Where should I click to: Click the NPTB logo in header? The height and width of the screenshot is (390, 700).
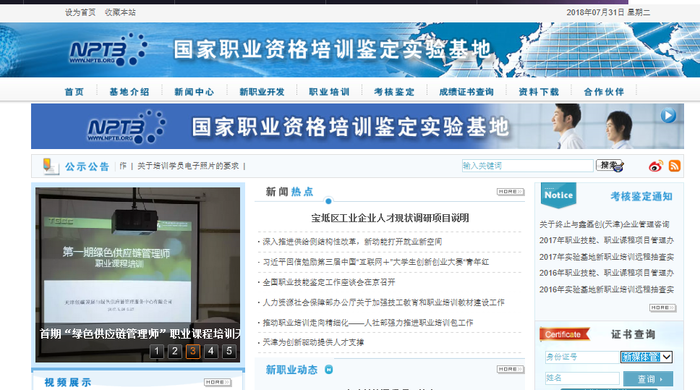tap(108, 50)
